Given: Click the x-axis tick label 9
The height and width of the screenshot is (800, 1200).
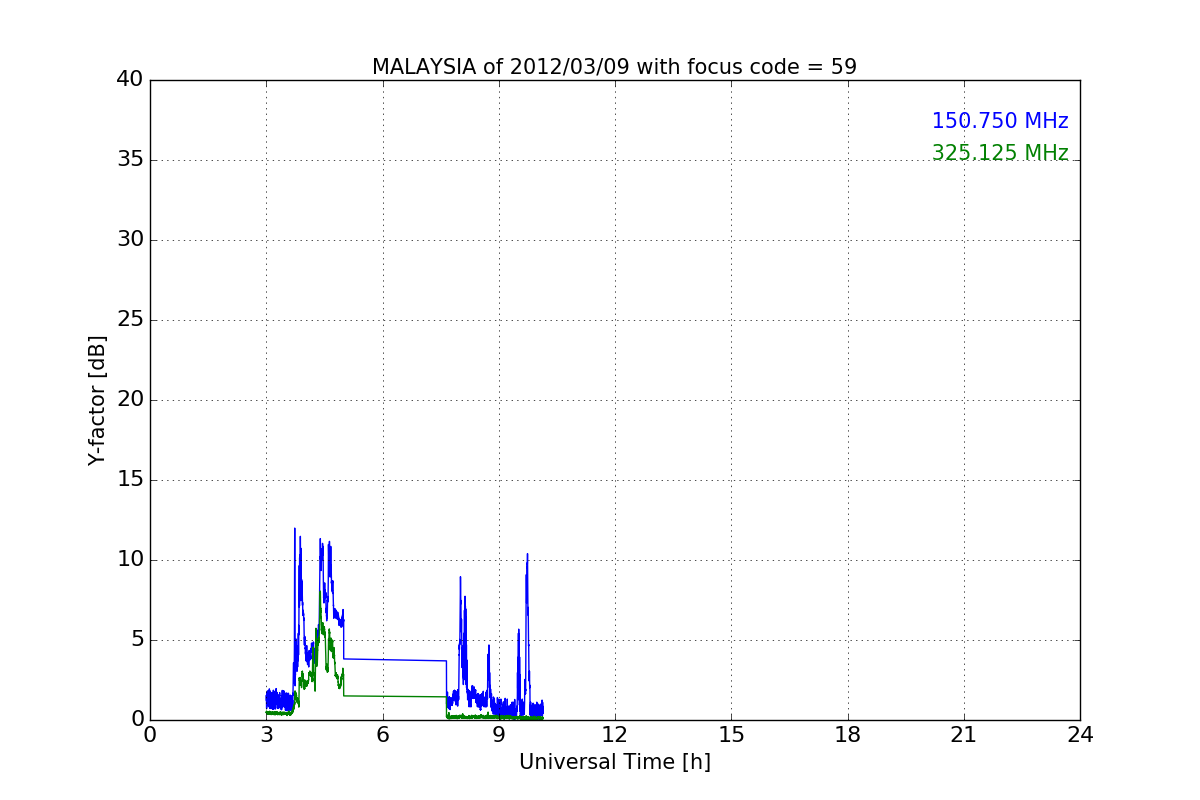Looking at the screenshot, I should (x=498, y=735).
